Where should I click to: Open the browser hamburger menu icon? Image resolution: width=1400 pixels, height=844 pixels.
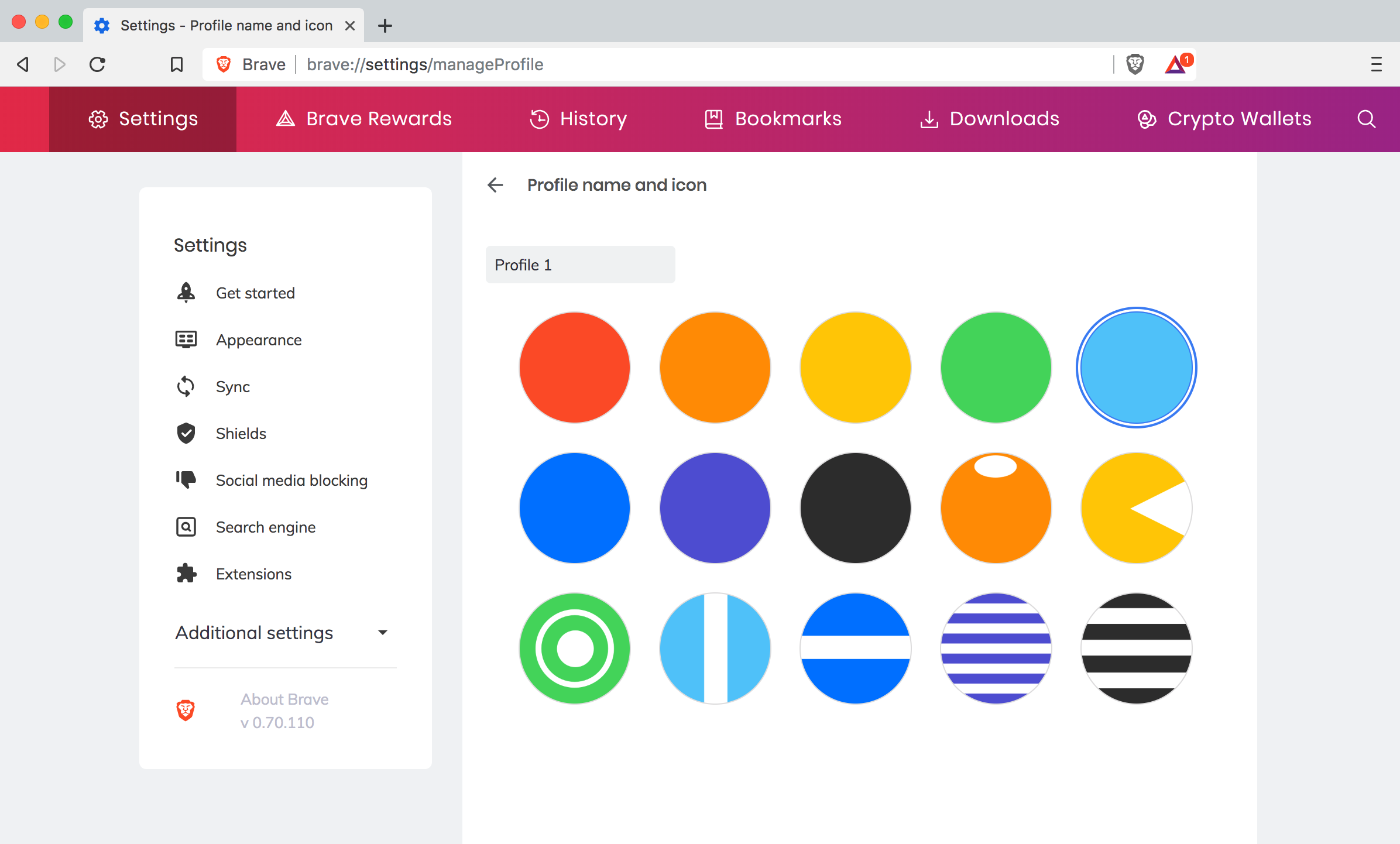point(1376,64)
